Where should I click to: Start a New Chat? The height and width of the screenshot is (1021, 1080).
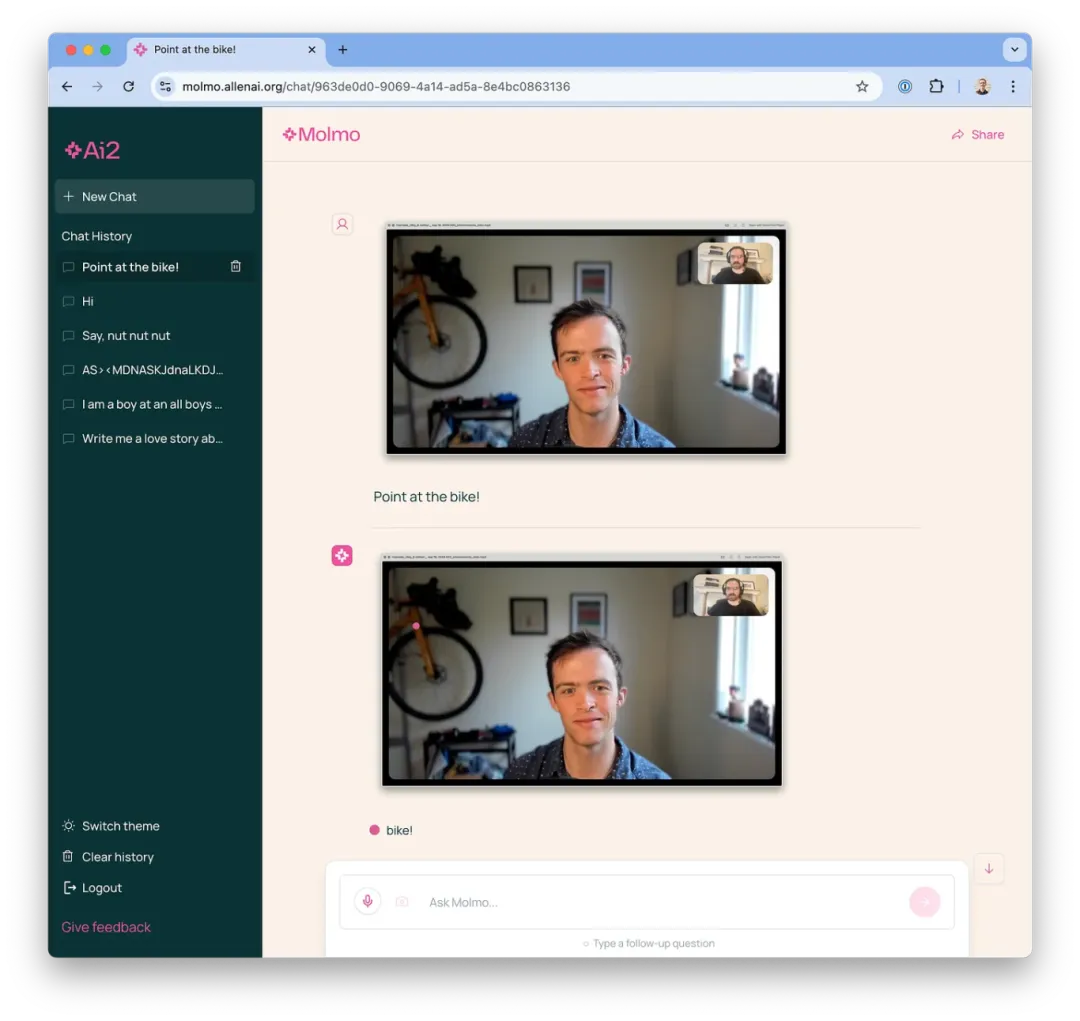[154, 196]
